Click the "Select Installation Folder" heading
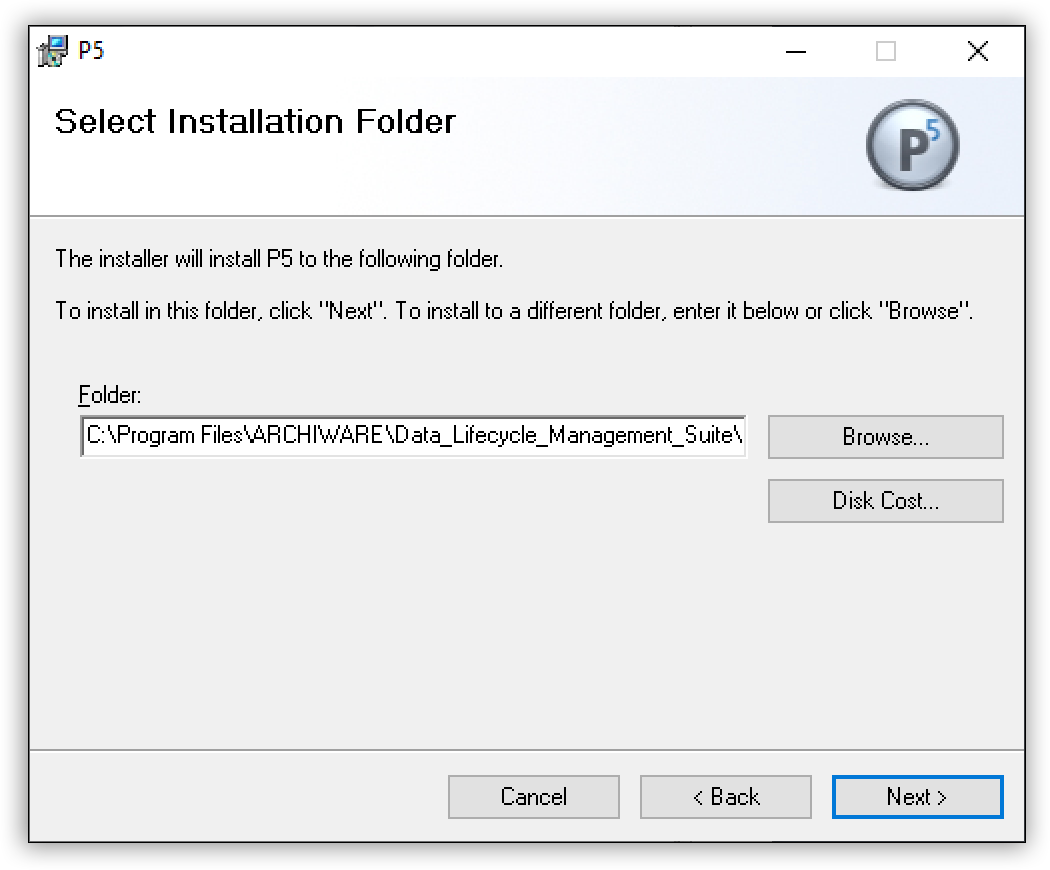Screen dimensions: 1050x870 pyautogui.click(x=255, y=122)
